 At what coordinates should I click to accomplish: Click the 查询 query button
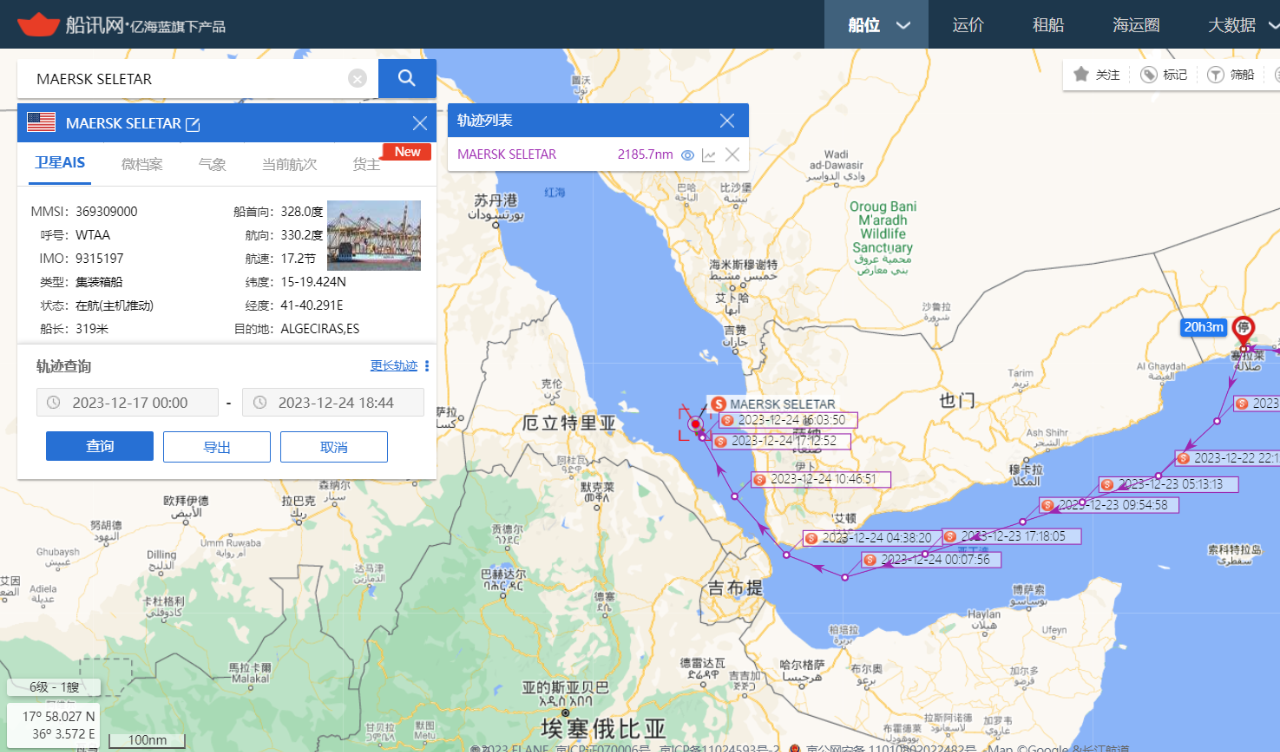click(100, 447)
